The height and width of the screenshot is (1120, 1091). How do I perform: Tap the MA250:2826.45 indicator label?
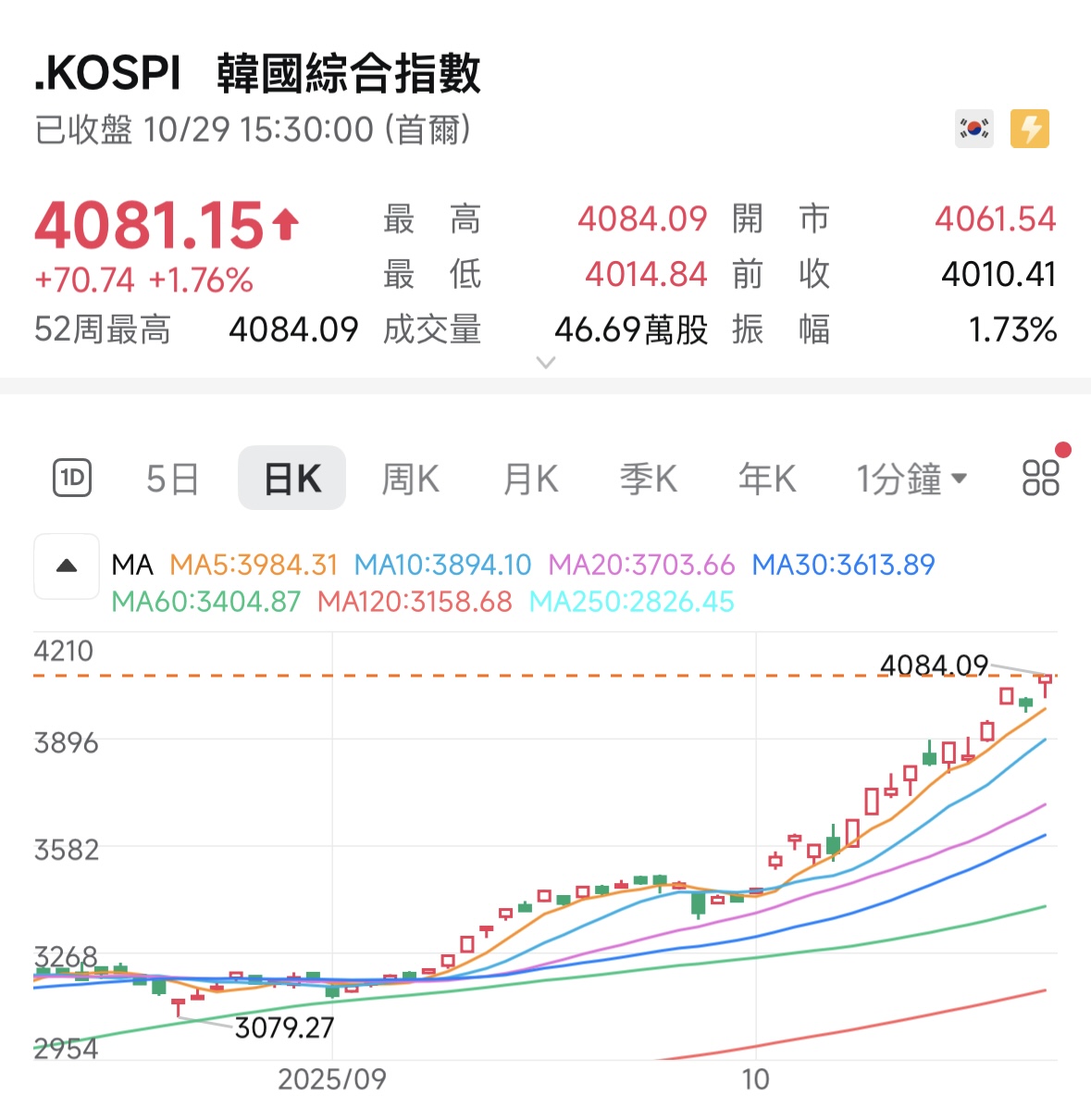(x=631, y=602)
